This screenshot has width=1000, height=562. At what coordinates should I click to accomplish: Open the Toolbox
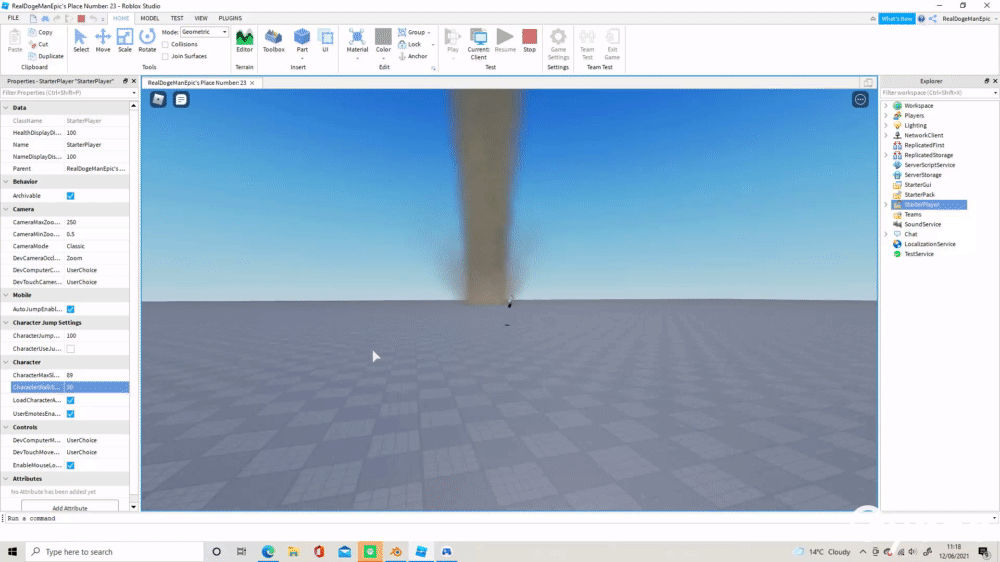[274, 41]
